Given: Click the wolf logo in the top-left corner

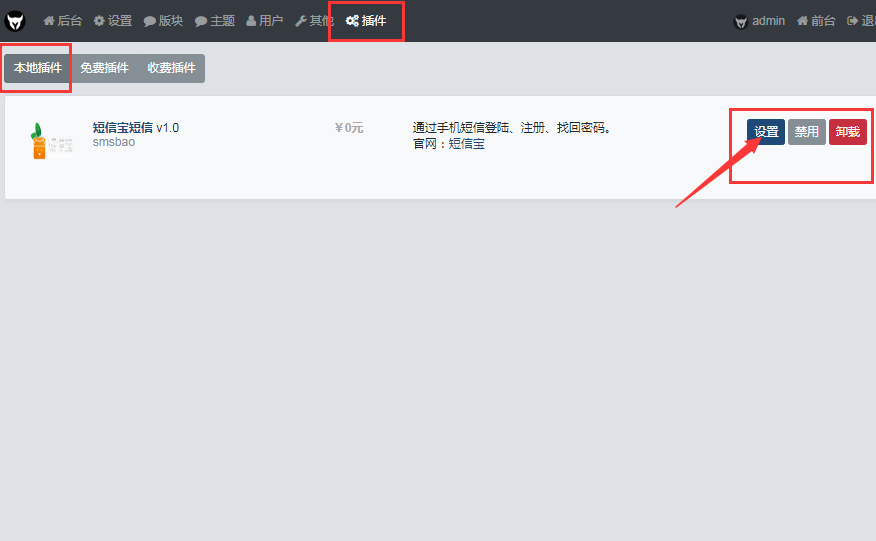Looking at the screenshot, I should click(15, 21).
